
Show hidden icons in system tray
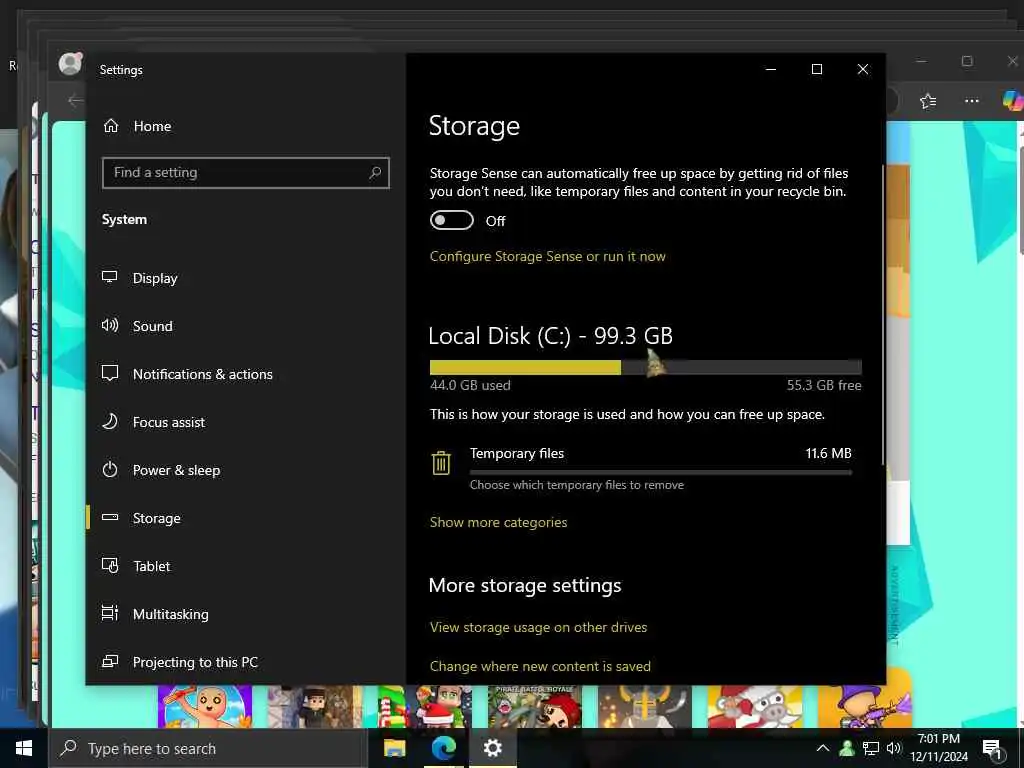[823, 748]
